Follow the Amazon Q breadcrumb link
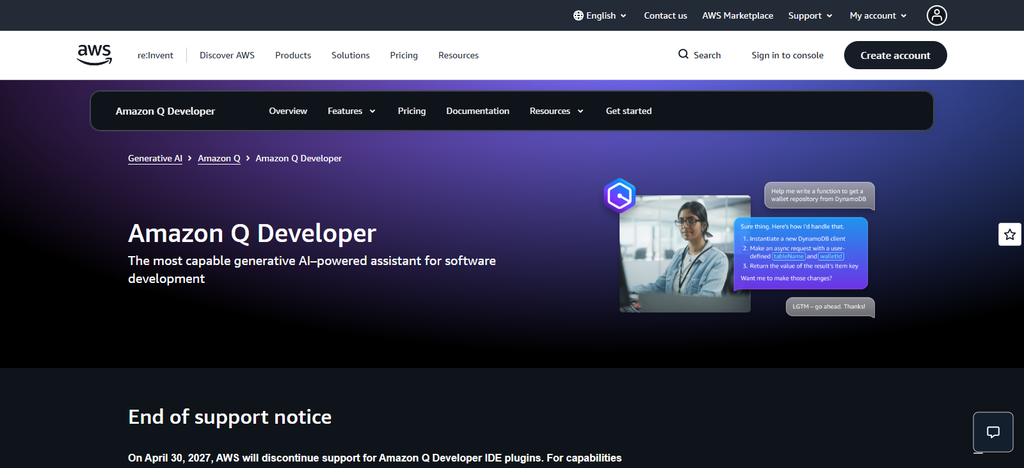Viewport: 1024px width, 468px height. (x=219, y=159)
